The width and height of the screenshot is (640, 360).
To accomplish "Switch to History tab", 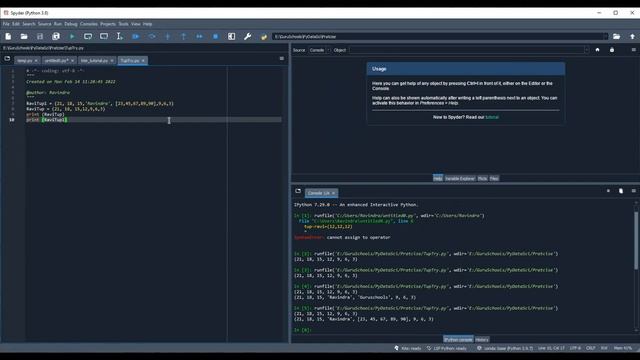I will 482,340.
